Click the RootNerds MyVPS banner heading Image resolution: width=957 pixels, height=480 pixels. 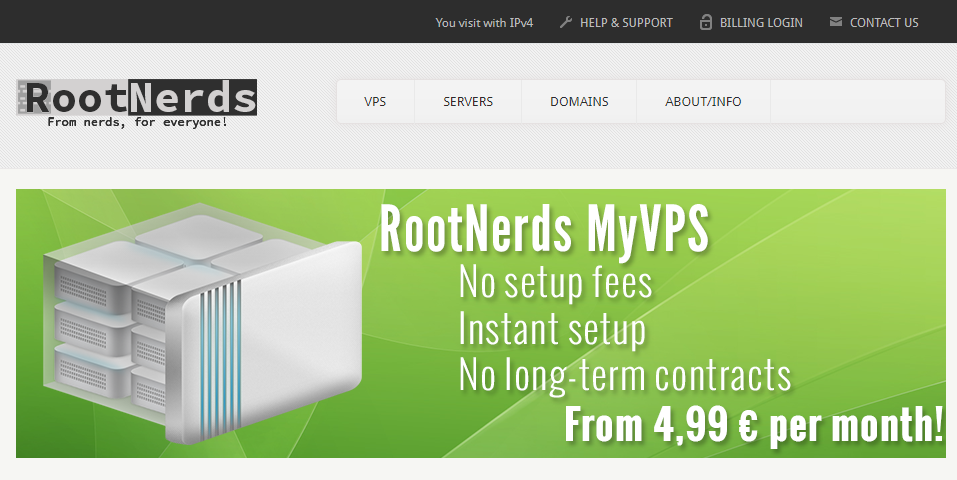(544, 230)
